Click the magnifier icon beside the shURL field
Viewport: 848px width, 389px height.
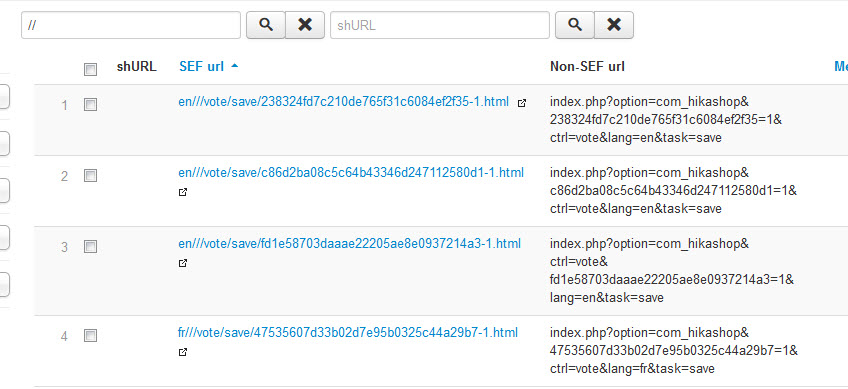tap(575, 25)
